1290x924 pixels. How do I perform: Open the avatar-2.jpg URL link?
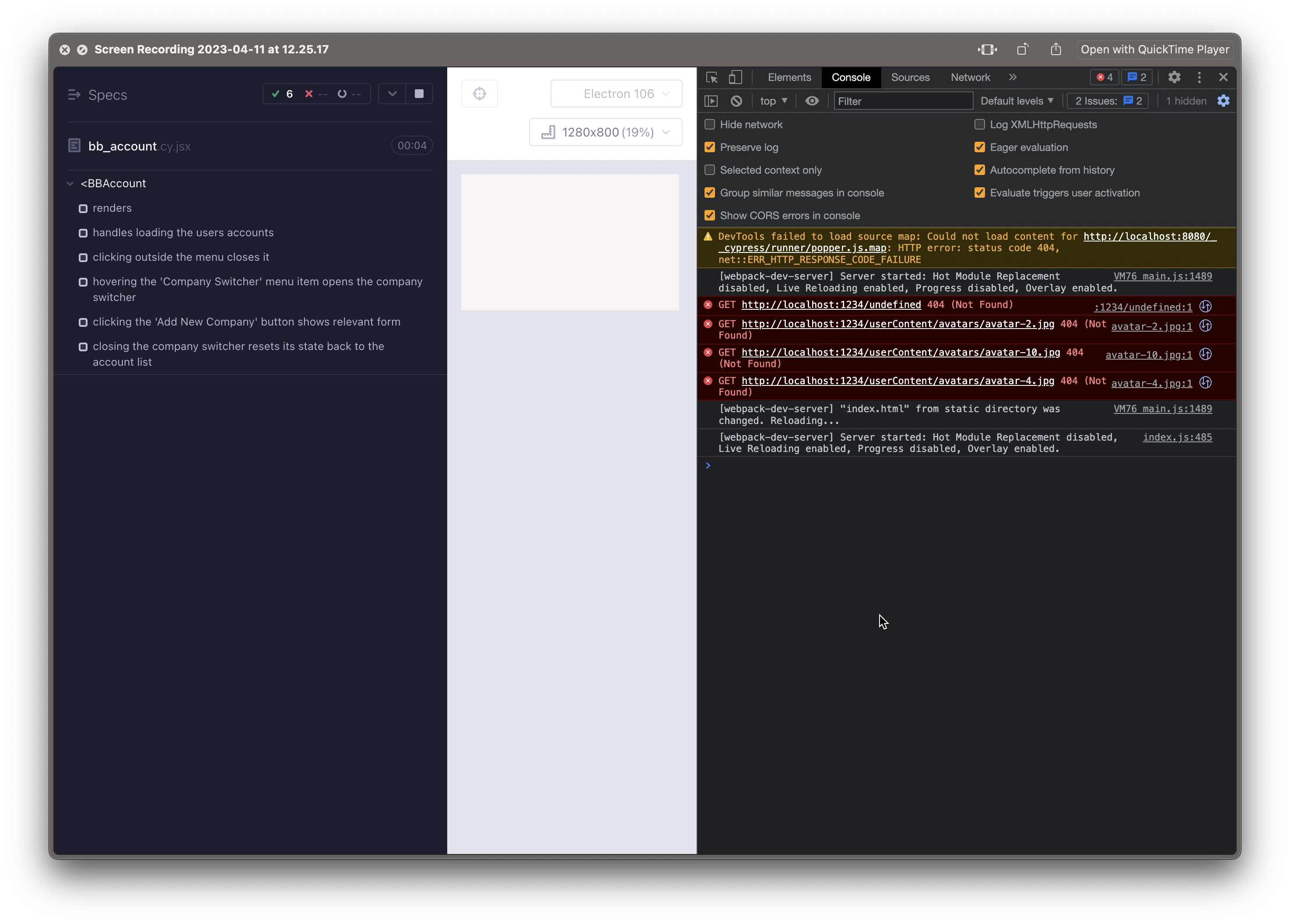pos(897,324)
